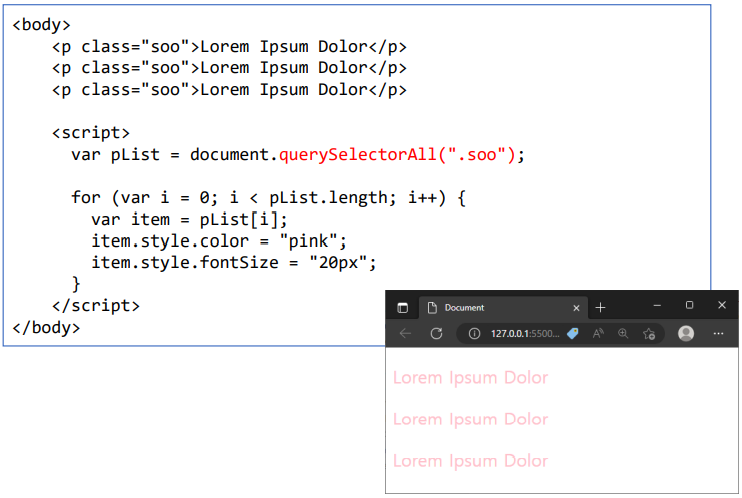Image resolution: width=742 pixels, height=498 pixels.
Task: Open the shopping tag icon
Action: coord(573,334)
